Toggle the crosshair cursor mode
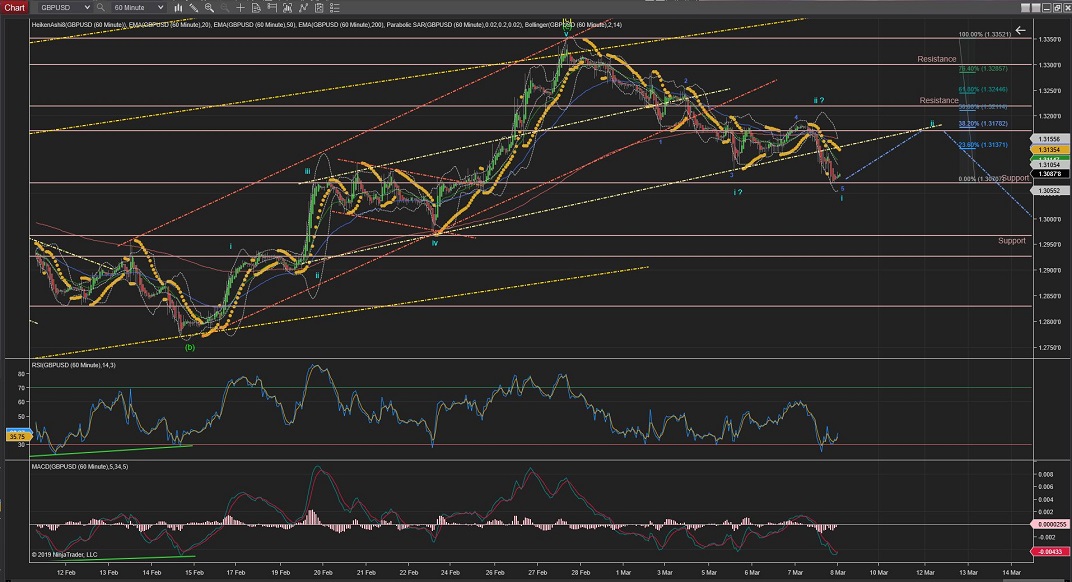 tap(240, 7)
